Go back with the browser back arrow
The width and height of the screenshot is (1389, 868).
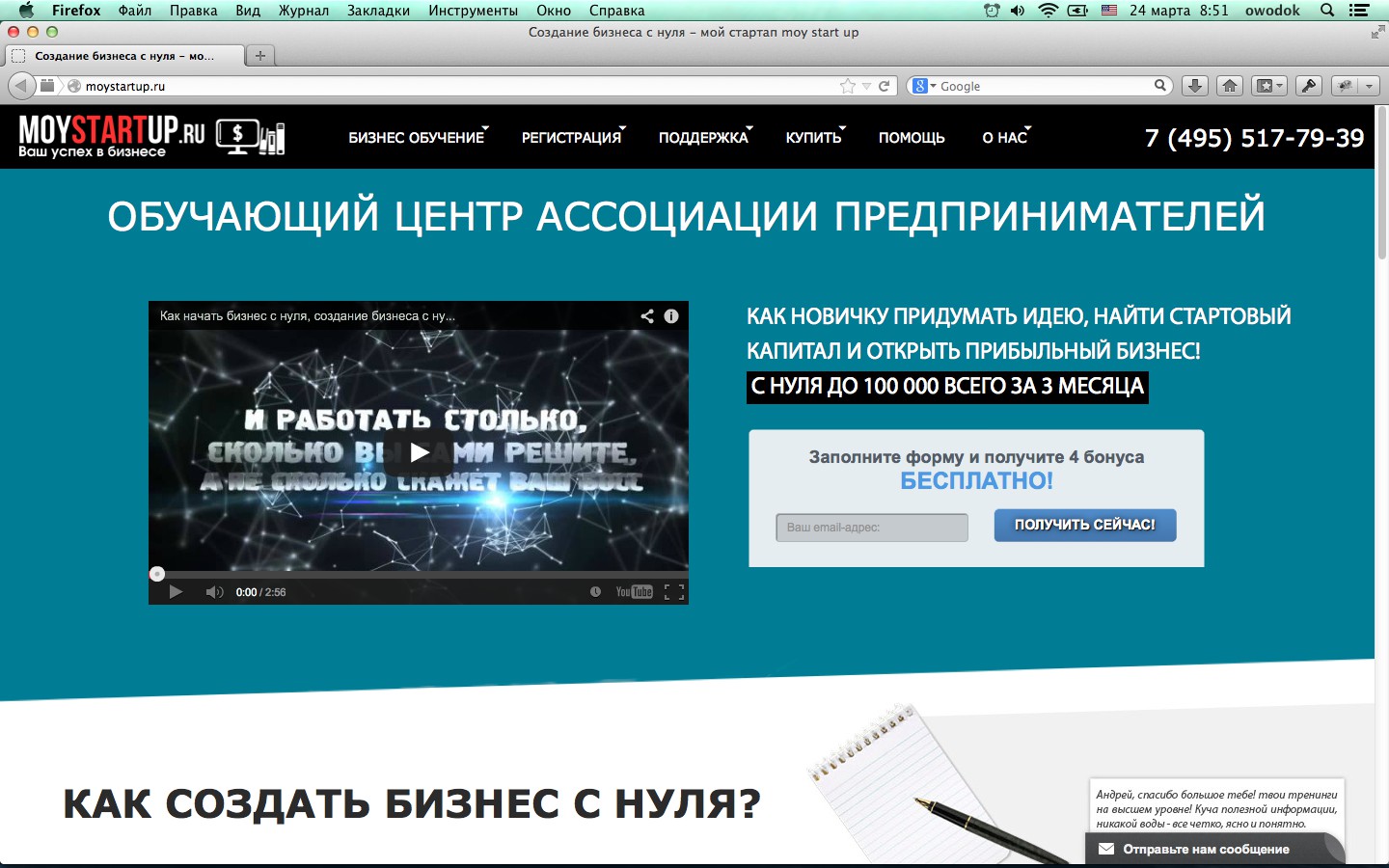point(21,86)
